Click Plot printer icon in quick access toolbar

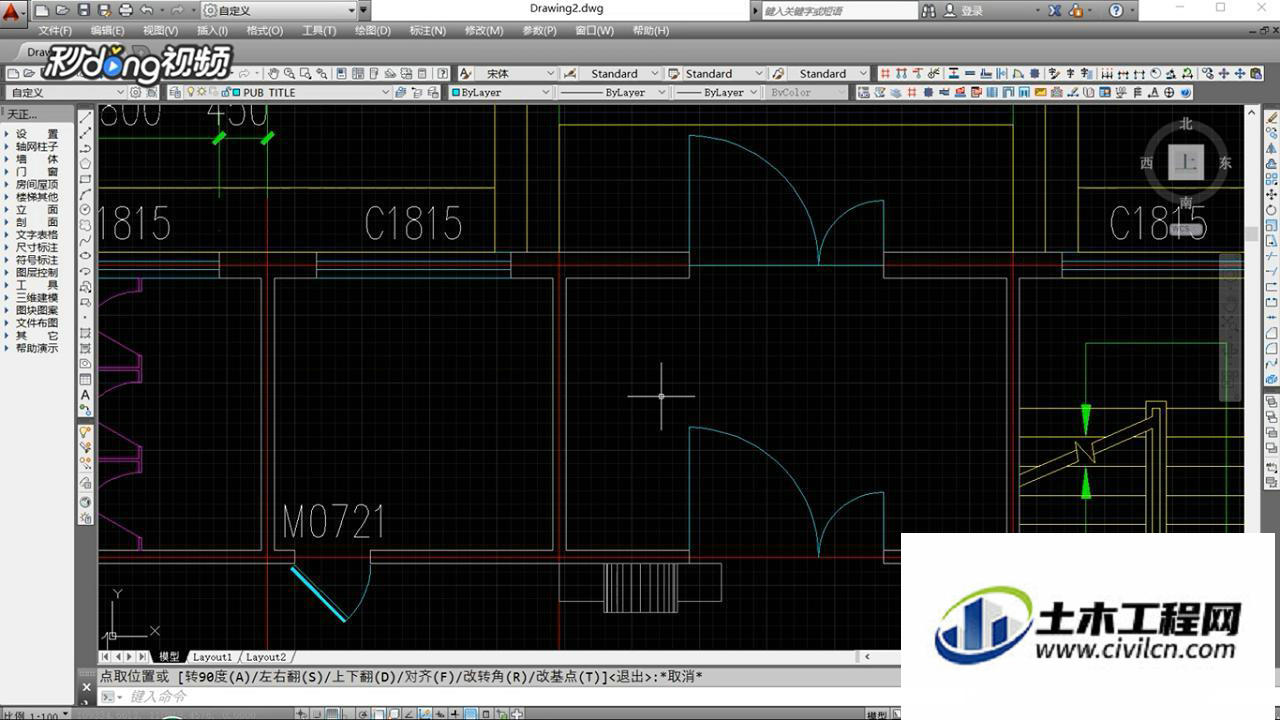coord(126,10)
